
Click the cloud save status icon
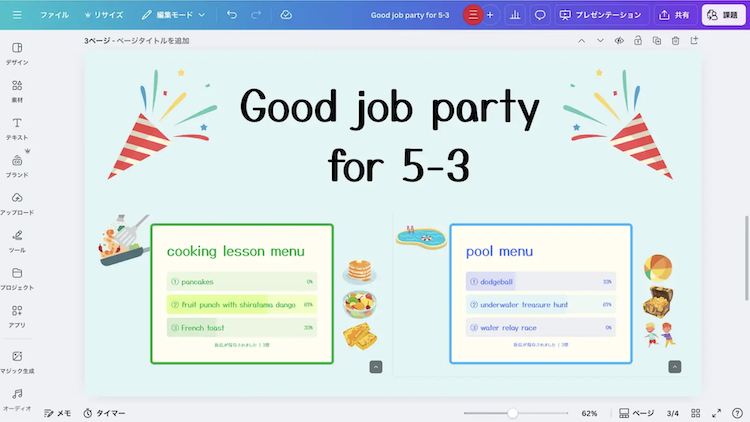(x=286, y=15)
